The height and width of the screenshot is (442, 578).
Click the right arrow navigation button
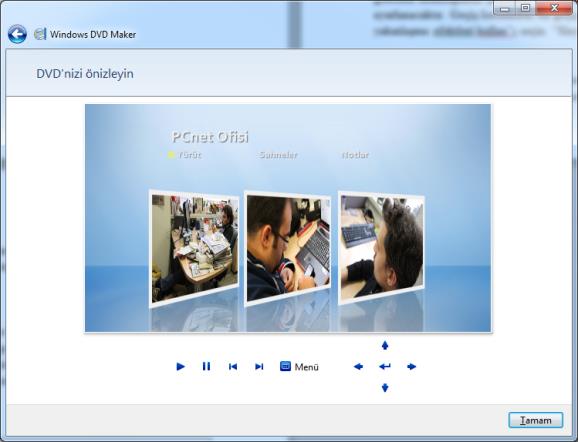(x=411, y=366)
